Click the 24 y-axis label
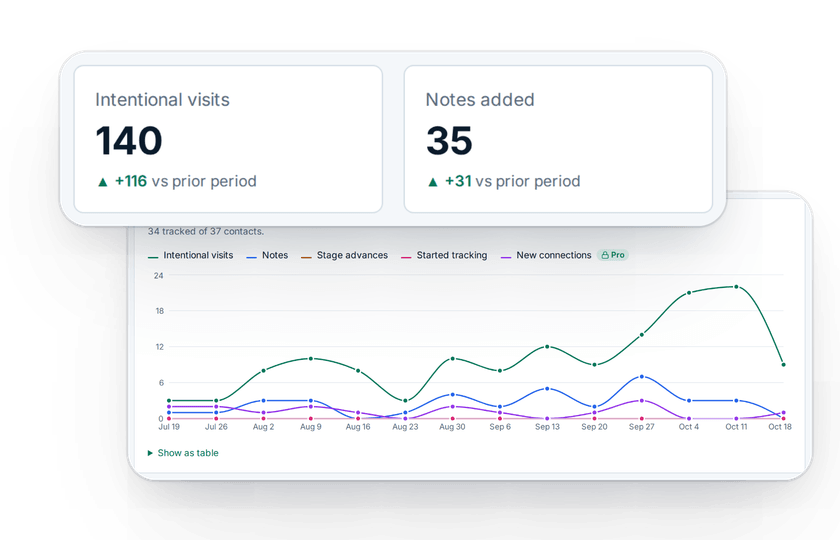Image resolution: width=840 pixels, height=540 pixels. click(x=159, y=276)
